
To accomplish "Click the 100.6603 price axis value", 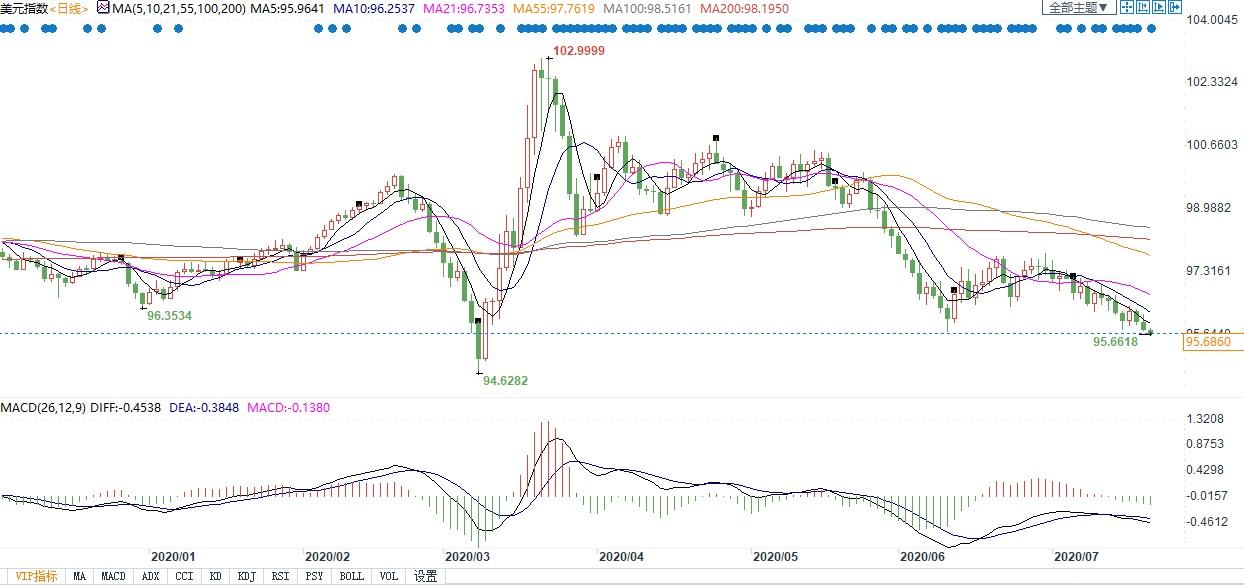I will click(x=1212, y=145).
